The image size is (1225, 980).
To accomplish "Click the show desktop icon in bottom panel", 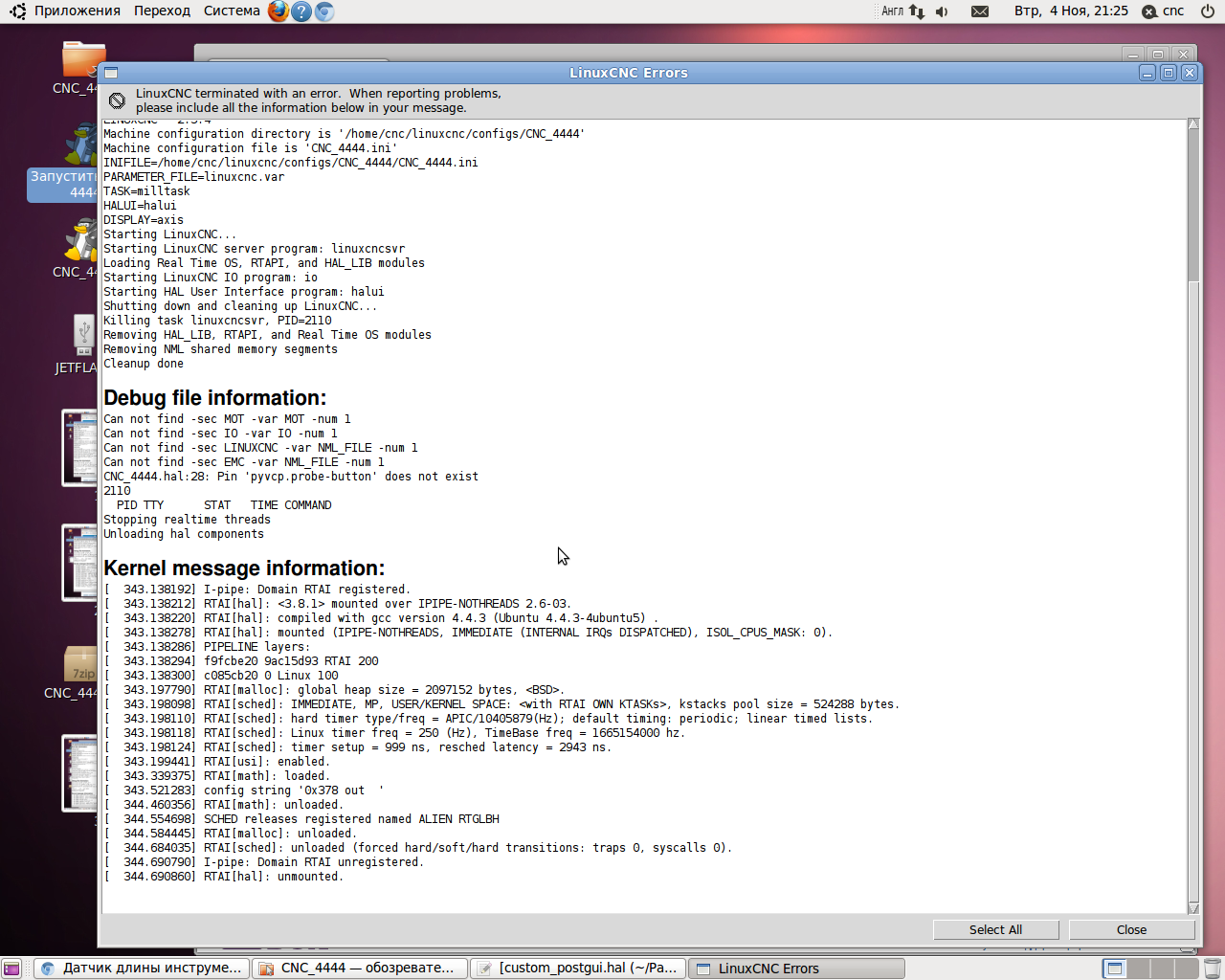I will point(11,969).
